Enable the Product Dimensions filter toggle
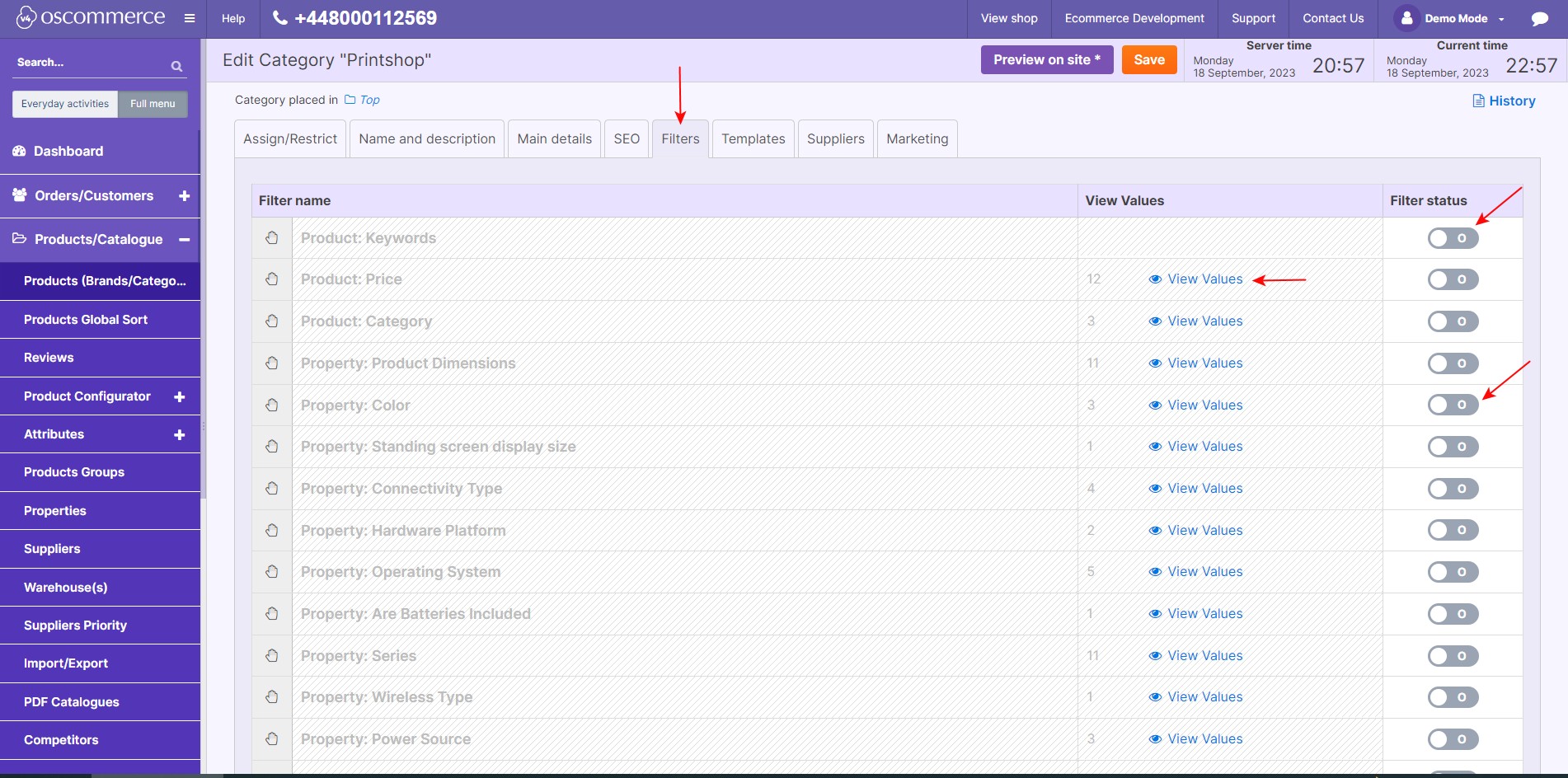 (1453, 363)
